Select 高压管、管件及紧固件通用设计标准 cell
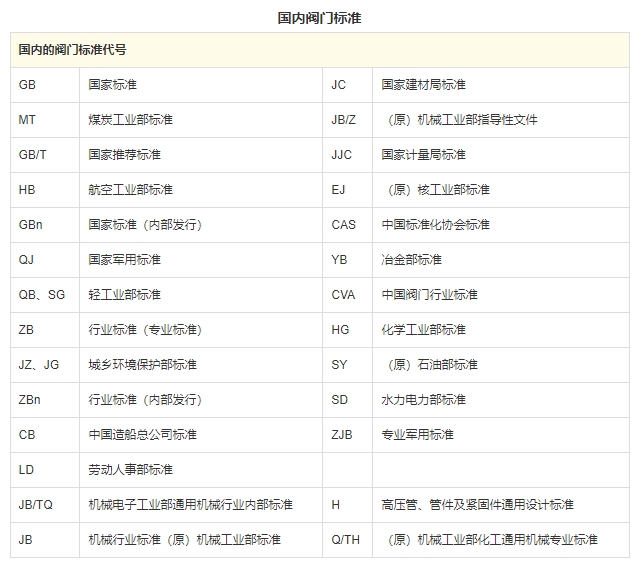The image size is (643, 574). pos(501,505)
